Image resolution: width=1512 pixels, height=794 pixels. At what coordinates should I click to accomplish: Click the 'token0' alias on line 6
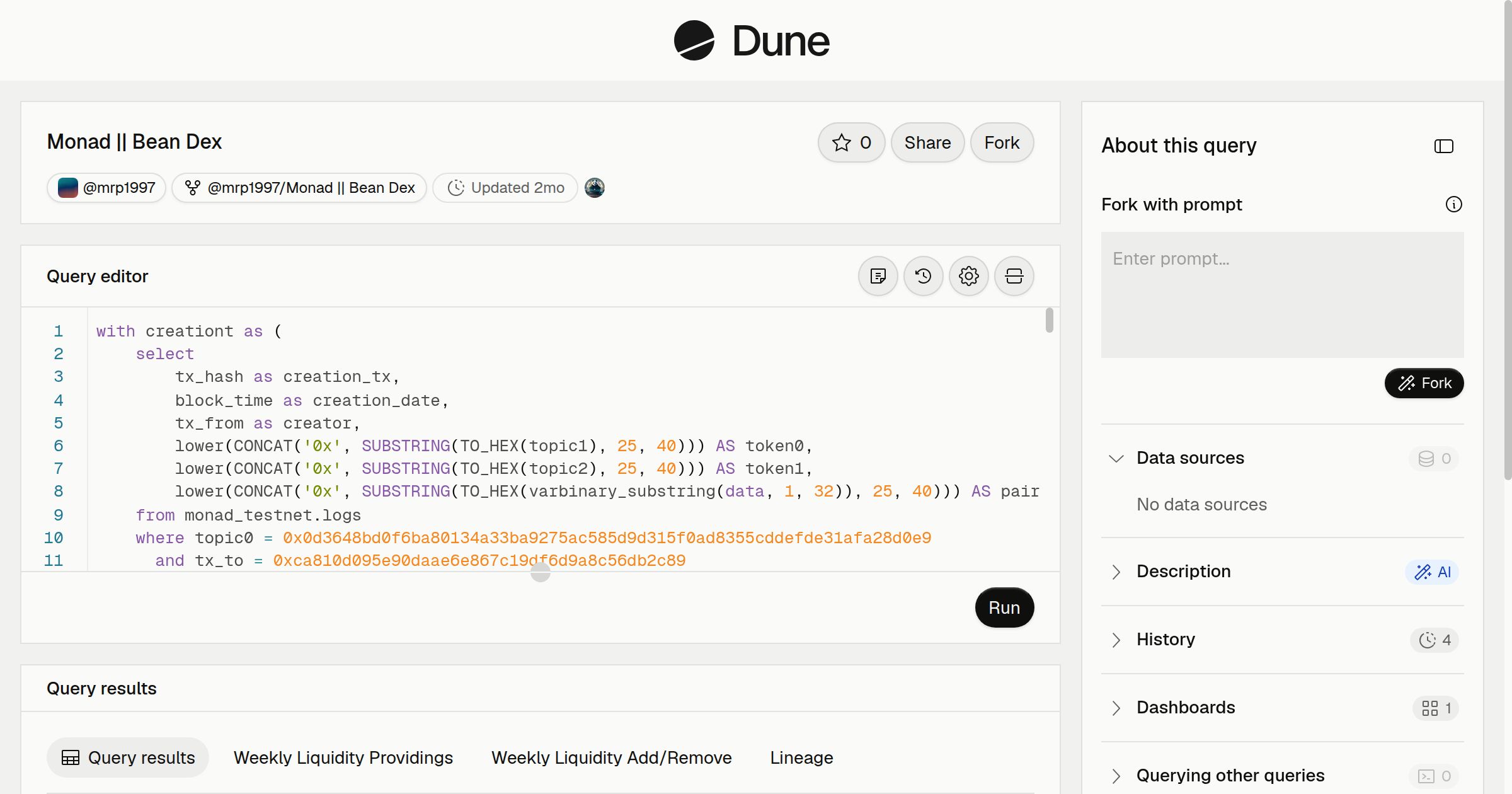(774, 446)
